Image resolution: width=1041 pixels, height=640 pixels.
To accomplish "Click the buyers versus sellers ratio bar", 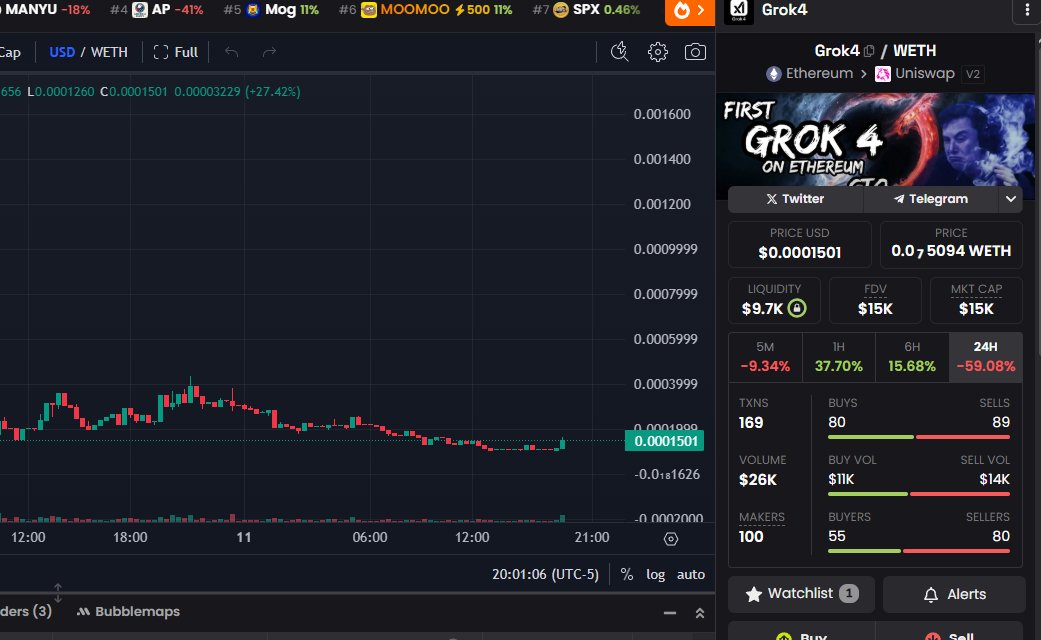I will pyautogui.click(x=919, y=551).
